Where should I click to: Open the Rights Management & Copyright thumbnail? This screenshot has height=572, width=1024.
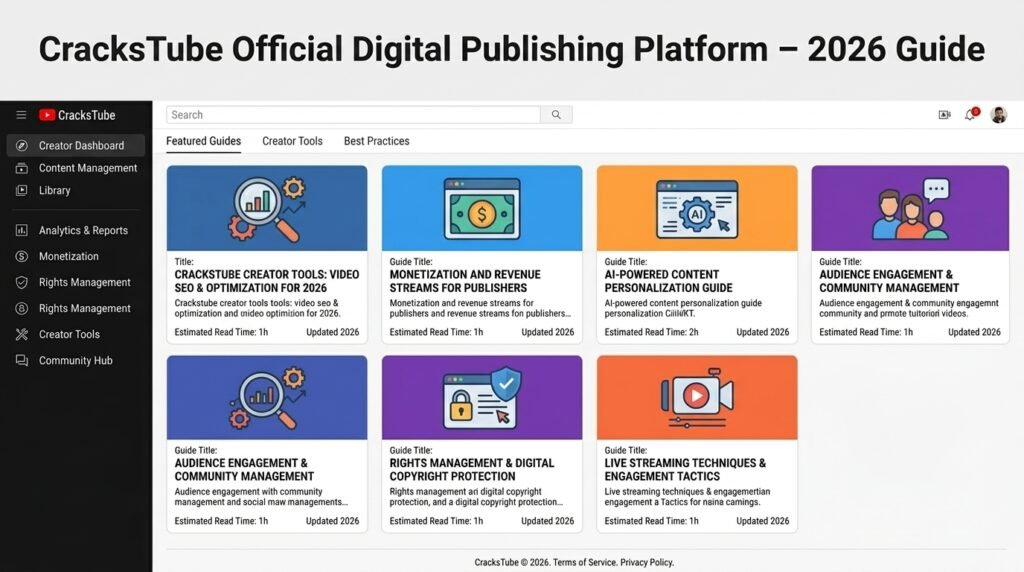click(482, 398)
